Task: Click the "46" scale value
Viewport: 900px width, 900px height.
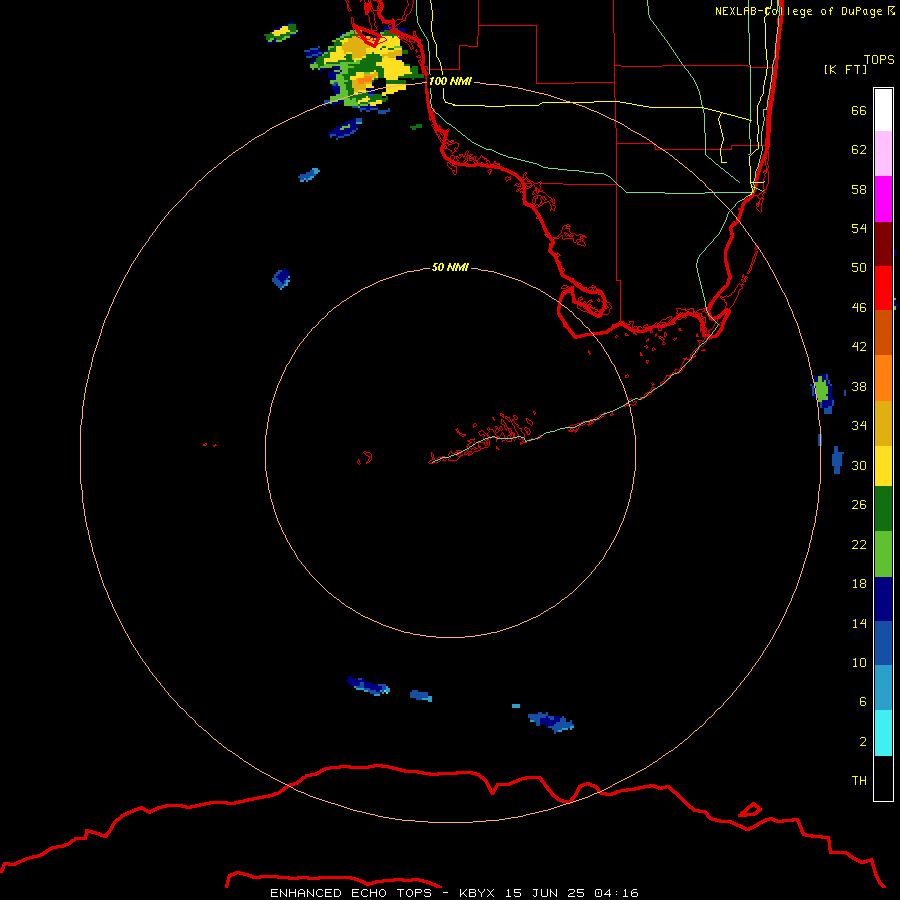Action: (x=859, y=308)
